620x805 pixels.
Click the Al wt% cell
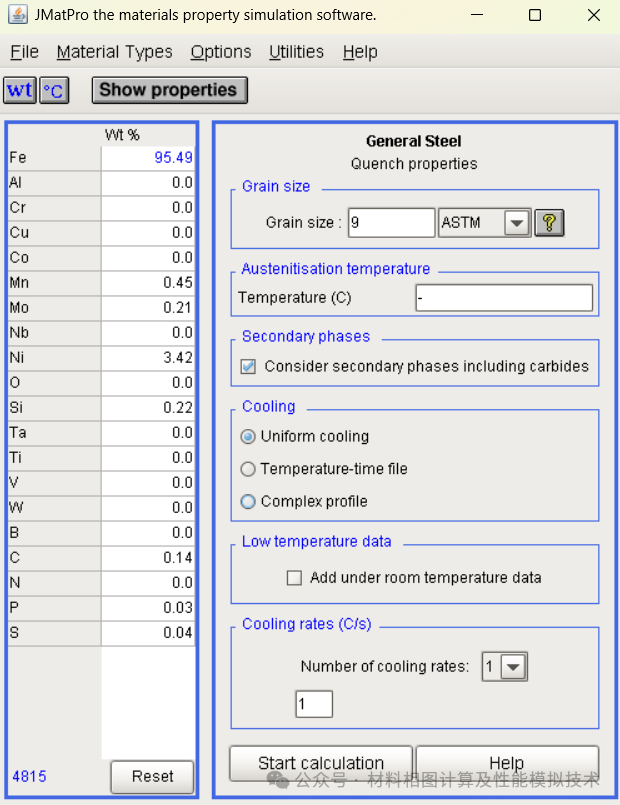point(148,183)
